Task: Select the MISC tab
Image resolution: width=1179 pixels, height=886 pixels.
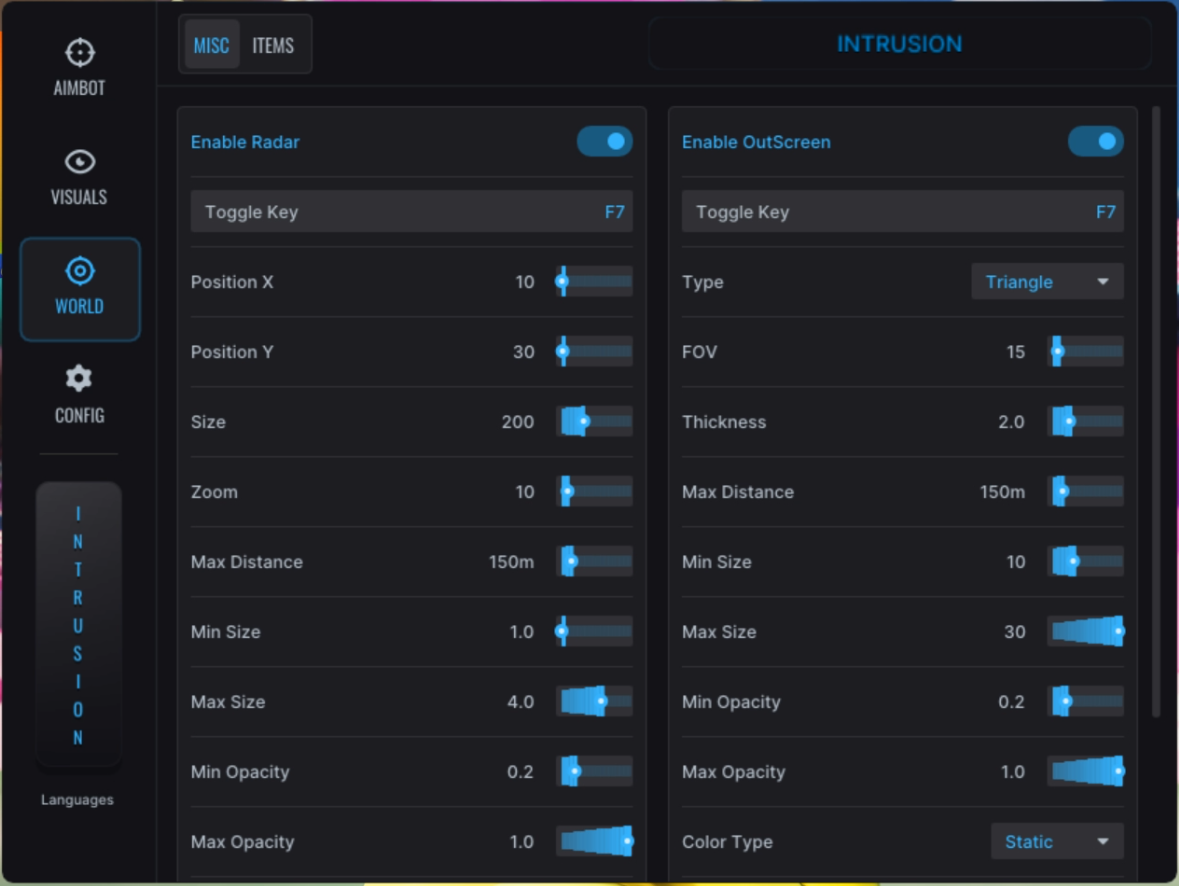Action: pyautogui.click(x=211, y=45)
